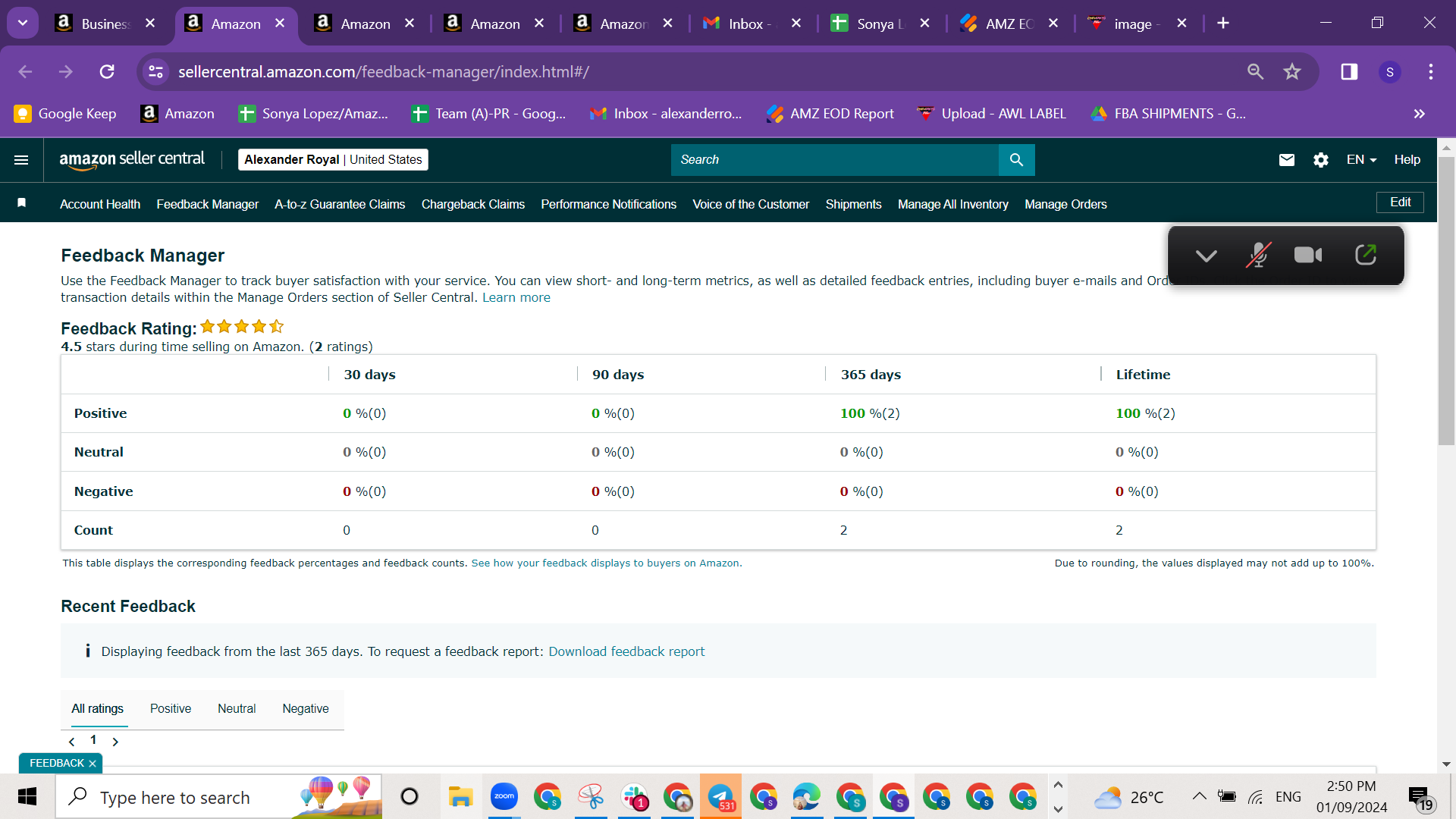The height and width of the screenshot is (819, 1456).
Task: Open Account Health page
Action: [100, 204]
